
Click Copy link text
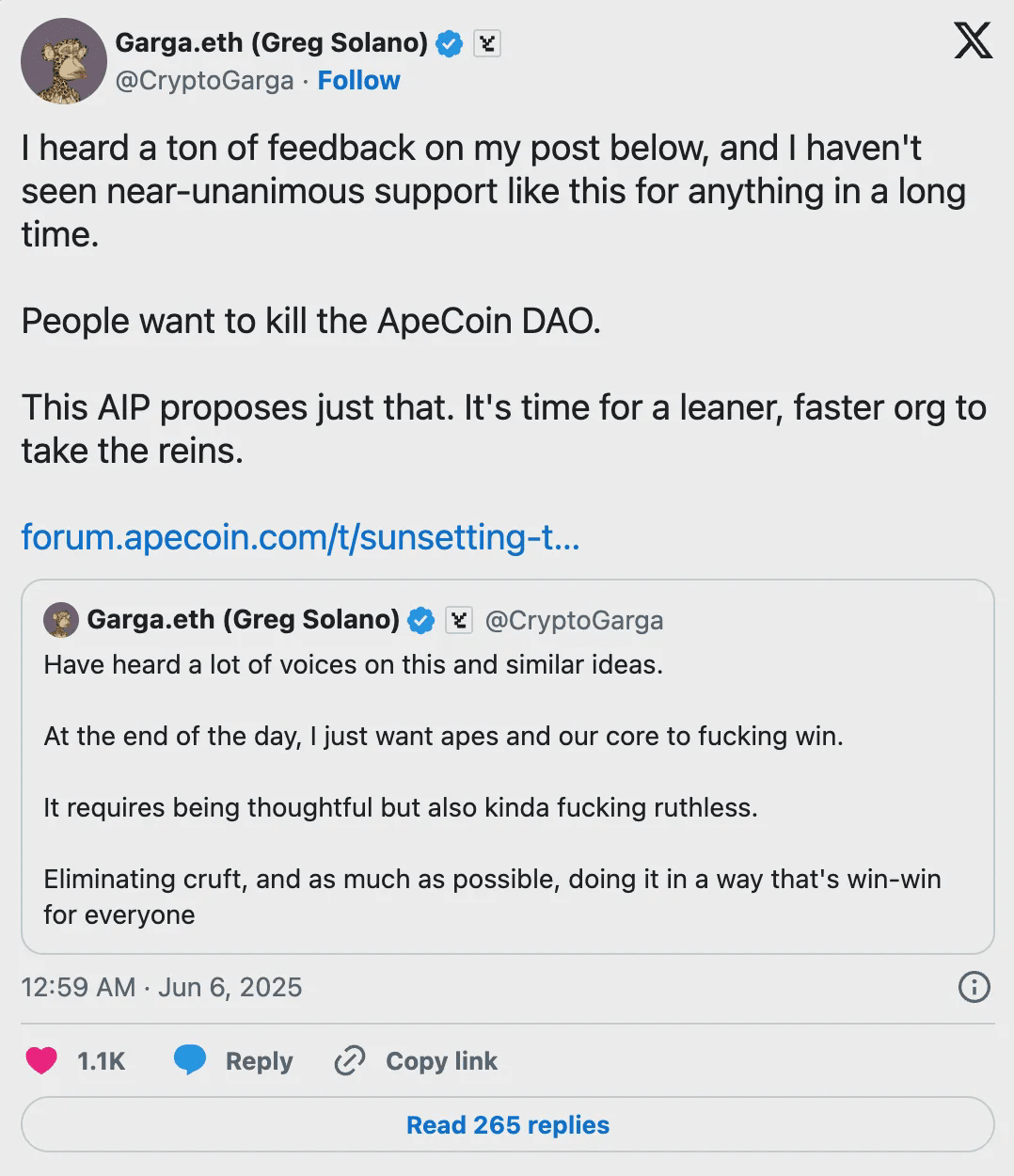point(441,1061)
